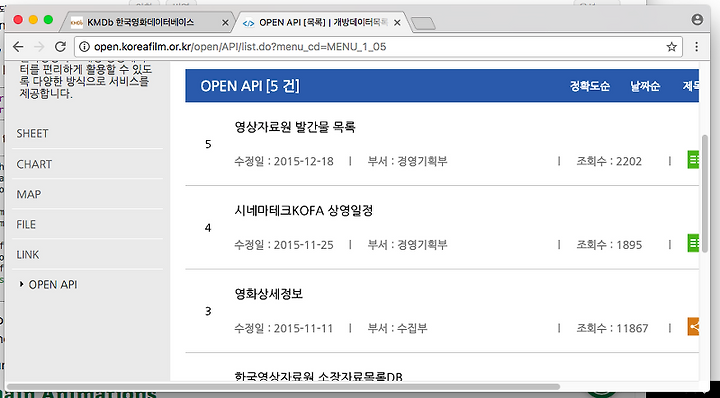Screen dimensions: 720x398
Task: Bookmark this page with the star icon
Action: click(x=671, y=46)
